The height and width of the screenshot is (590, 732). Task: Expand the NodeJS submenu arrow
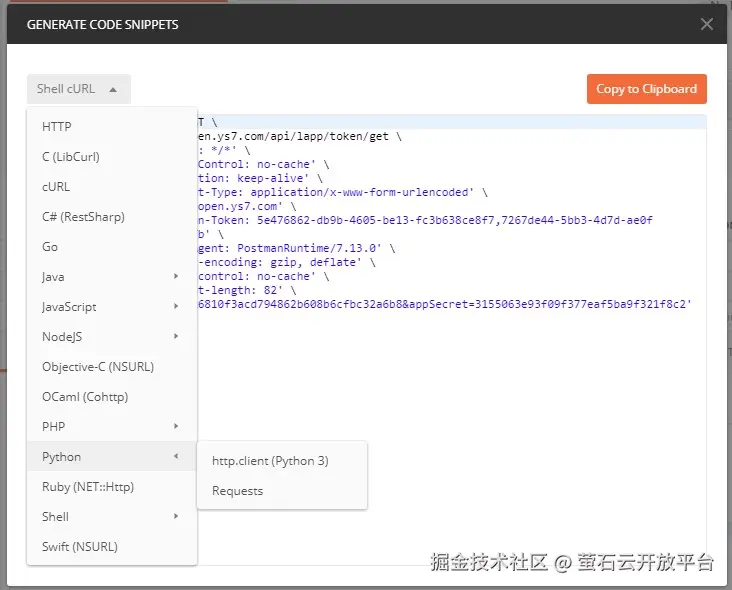[176, 336]
